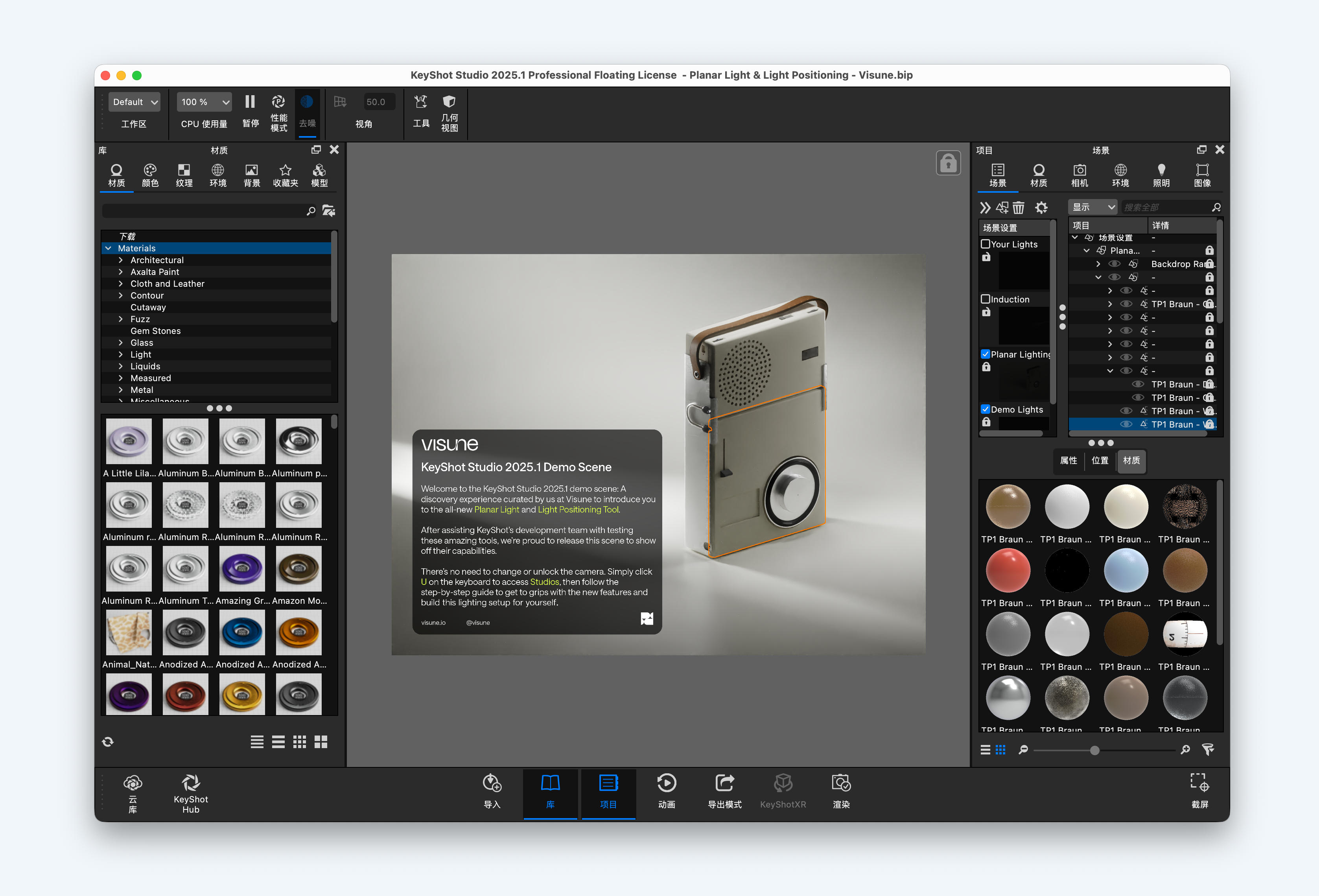Select the red TP1 Braun material swatch
This screenshot has height=896, width=1319.
(1008, 570)
